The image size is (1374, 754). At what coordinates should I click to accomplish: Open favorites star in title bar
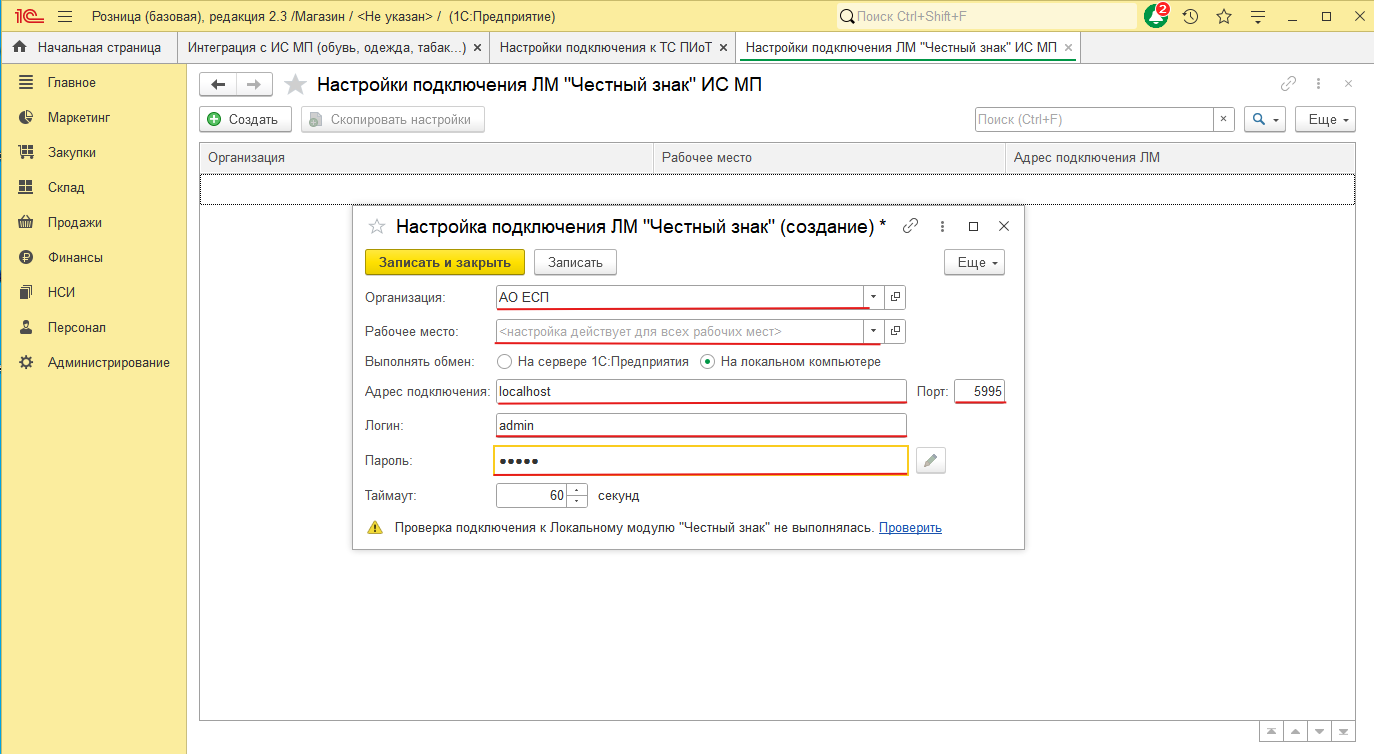1224,16
